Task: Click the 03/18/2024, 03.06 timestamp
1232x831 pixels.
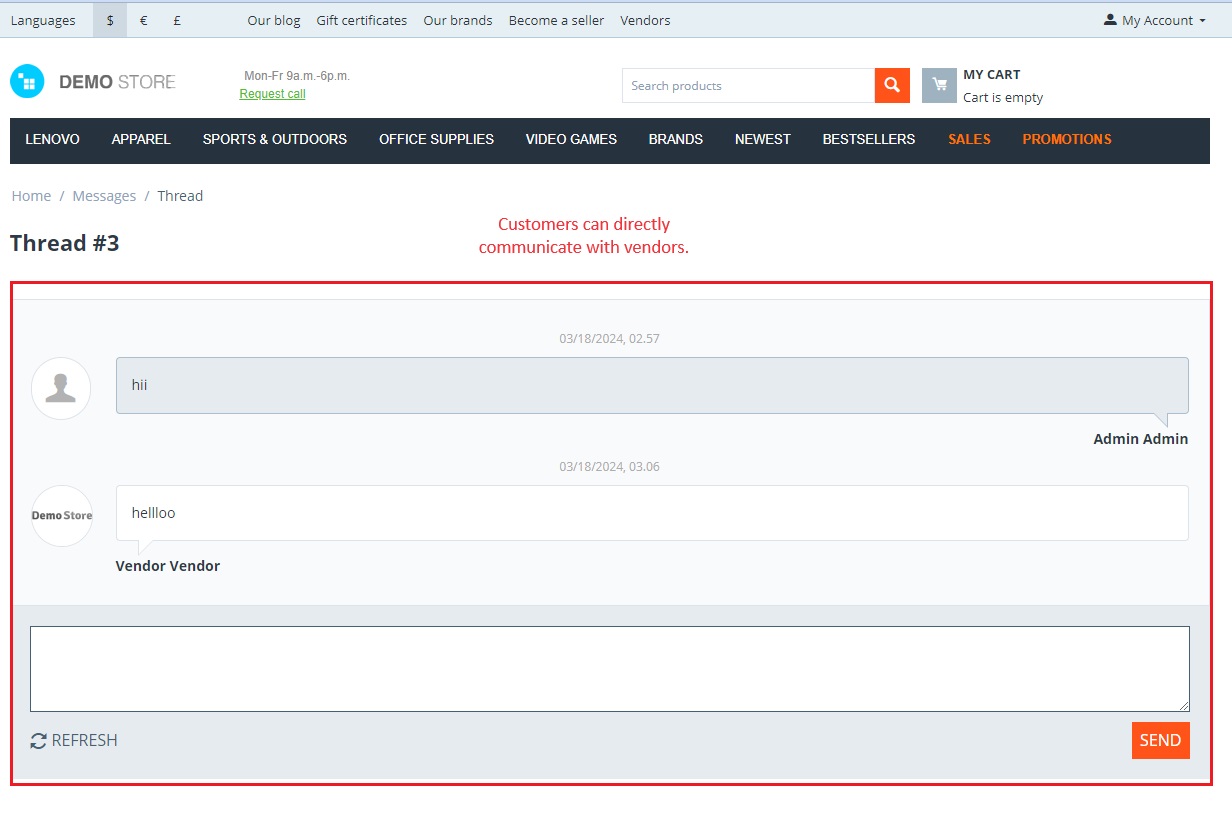Action: pos(610,467)
